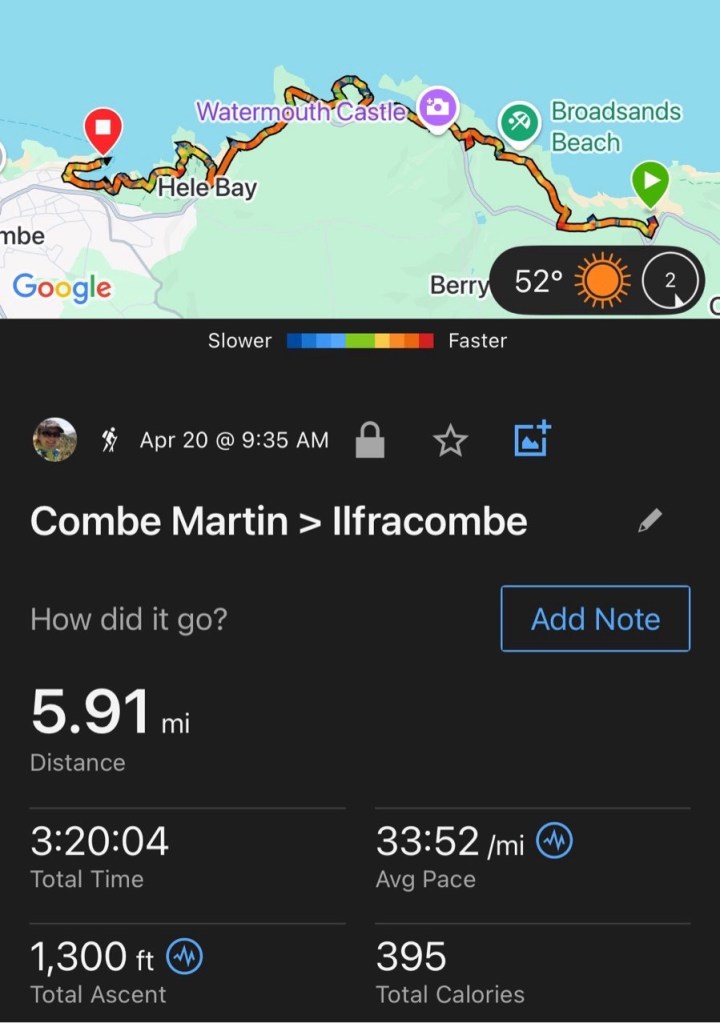
Task: Tap the hiking activity type icon
Action: point(110,440)
